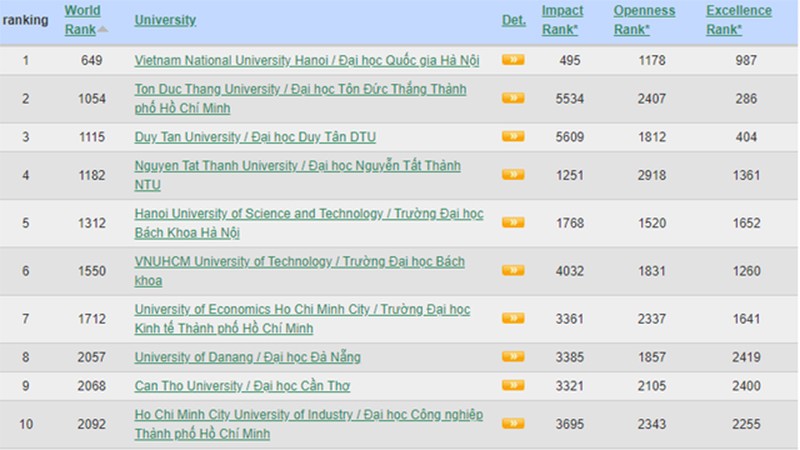800x450 pixels.
Task: Click details icon for Nguyen Tat Thanh University
Action: click(513, 175)
